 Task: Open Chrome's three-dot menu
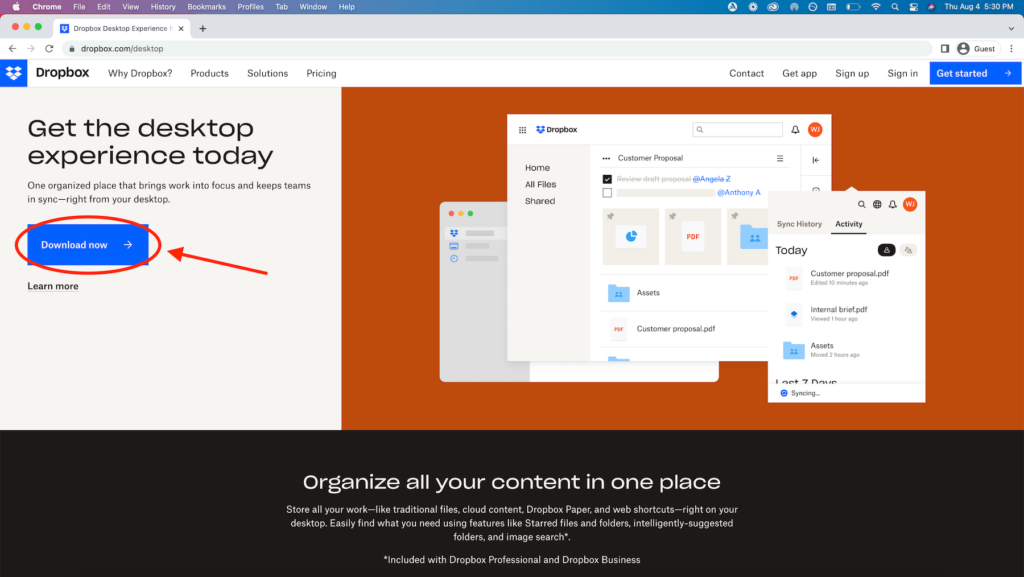point(1012,48)
